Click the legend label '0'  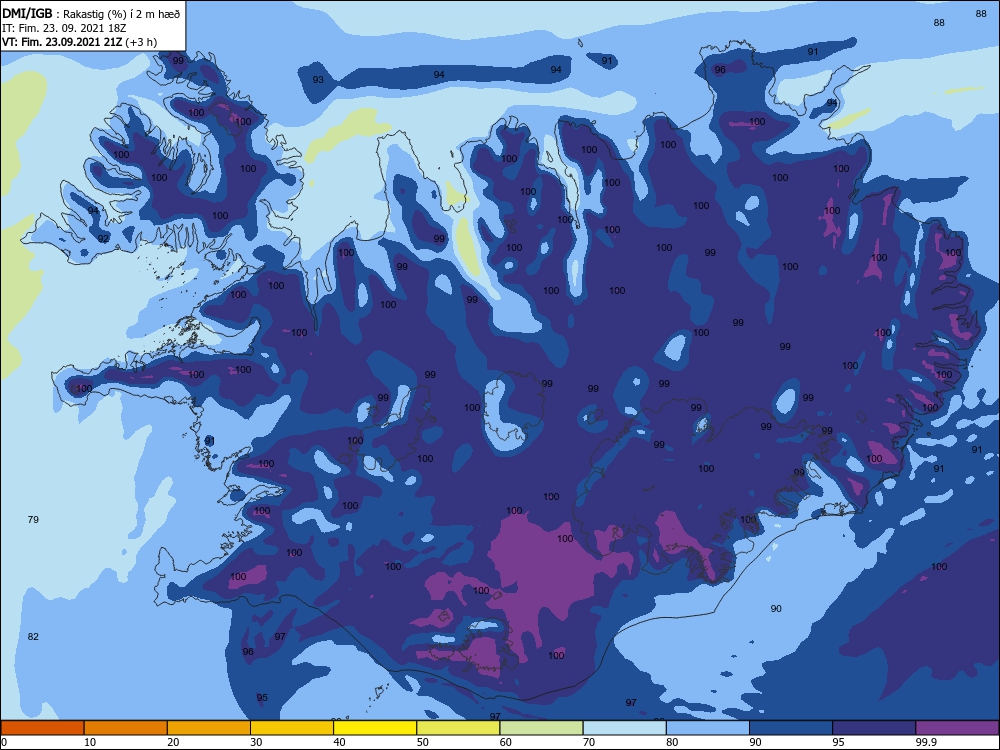pos(4,742)
